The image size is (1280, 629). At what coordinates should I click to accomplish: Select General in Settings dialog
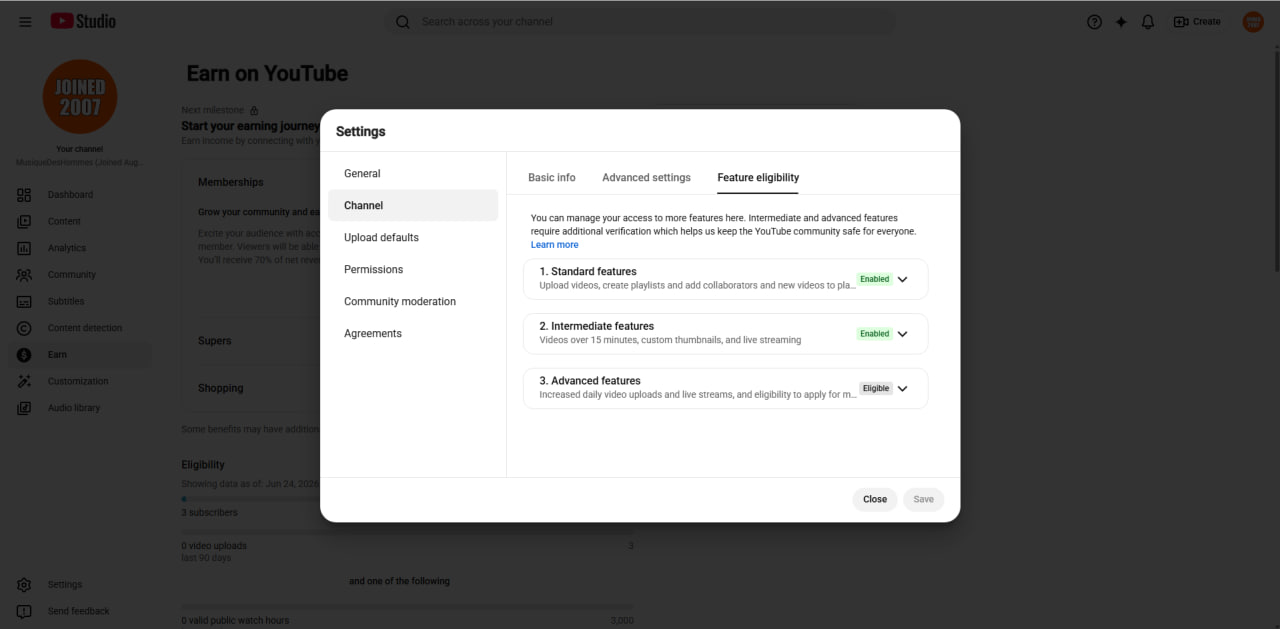point(413,174)
